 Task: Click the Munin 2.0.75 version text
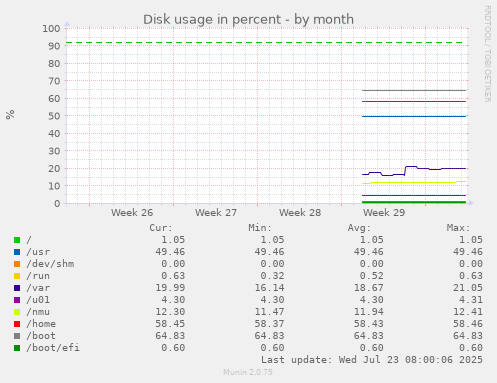(x=248, y=372)
